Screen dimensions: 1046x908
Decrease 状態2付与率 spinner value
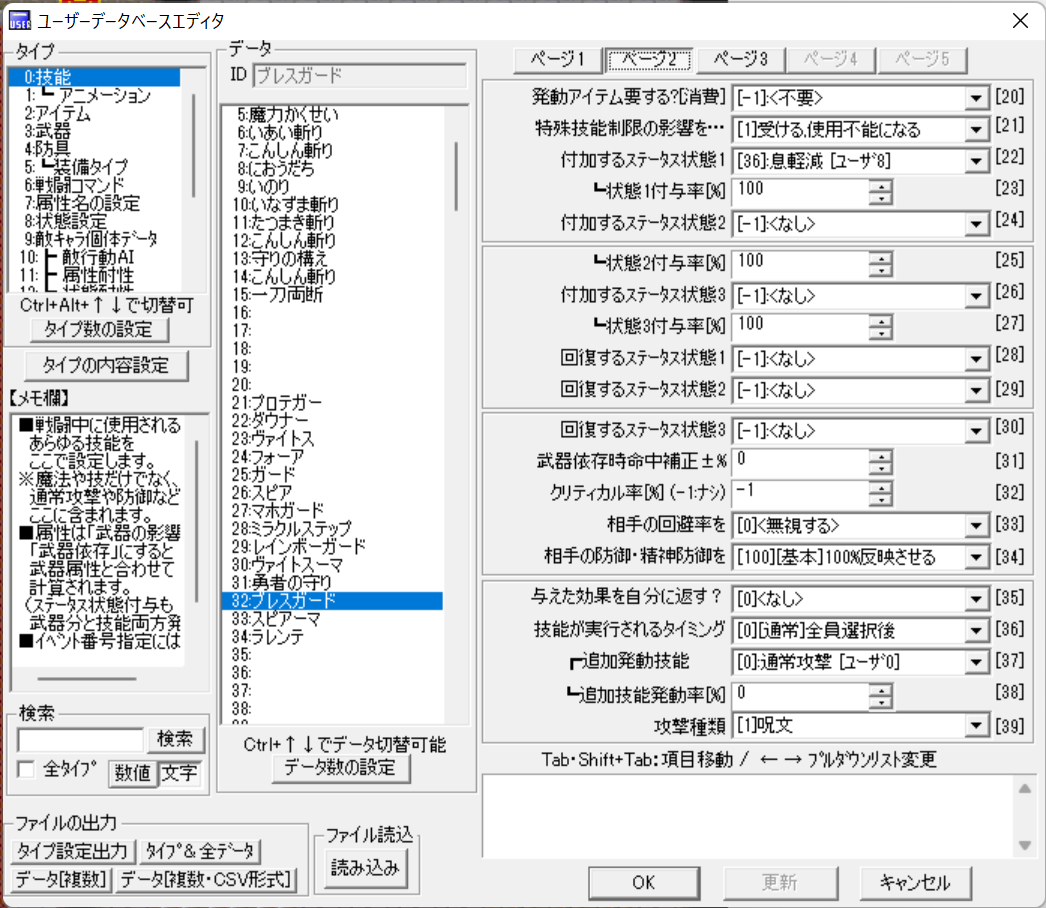881,270
